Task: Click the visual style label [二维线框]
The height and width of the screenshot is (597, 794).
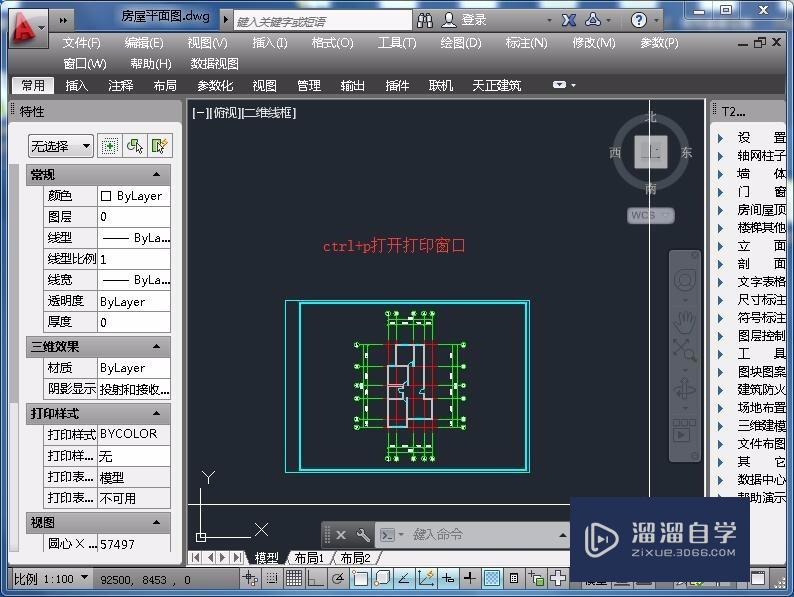Action: (269, 112)
